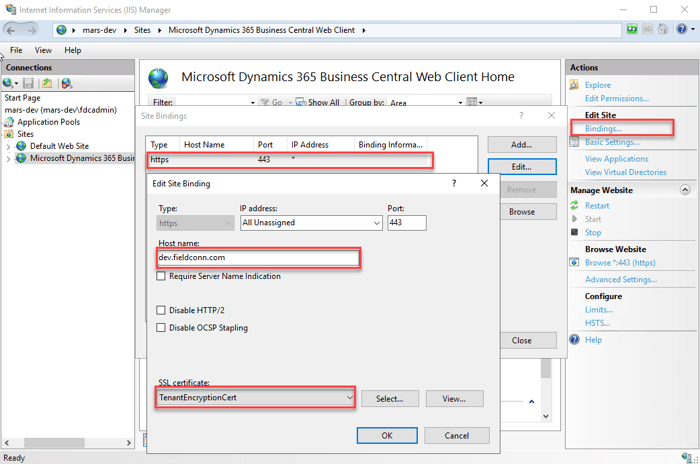700x464 pixels.
Task: Collapse the Manage Website section
Action: (x=684, y=189)
